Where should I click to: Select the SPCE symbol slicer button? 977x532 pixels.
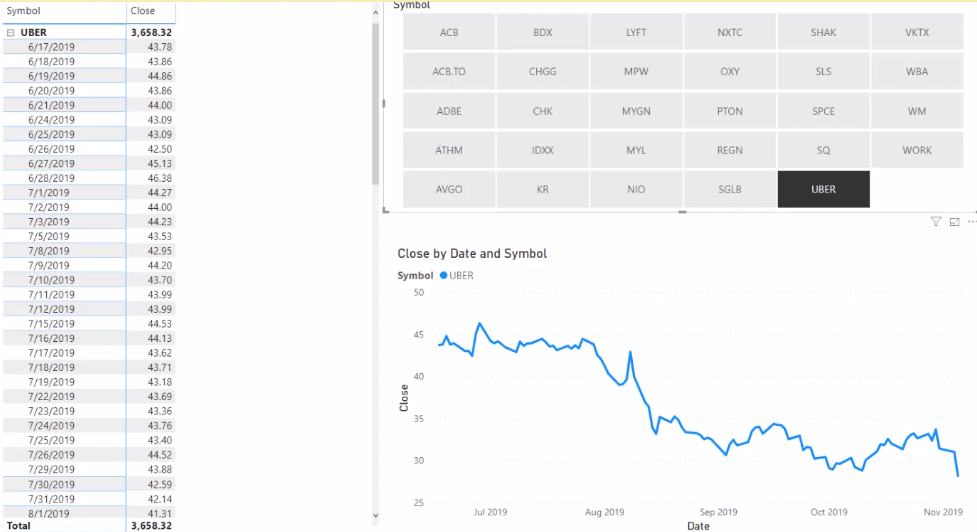(x=823, y=111)
